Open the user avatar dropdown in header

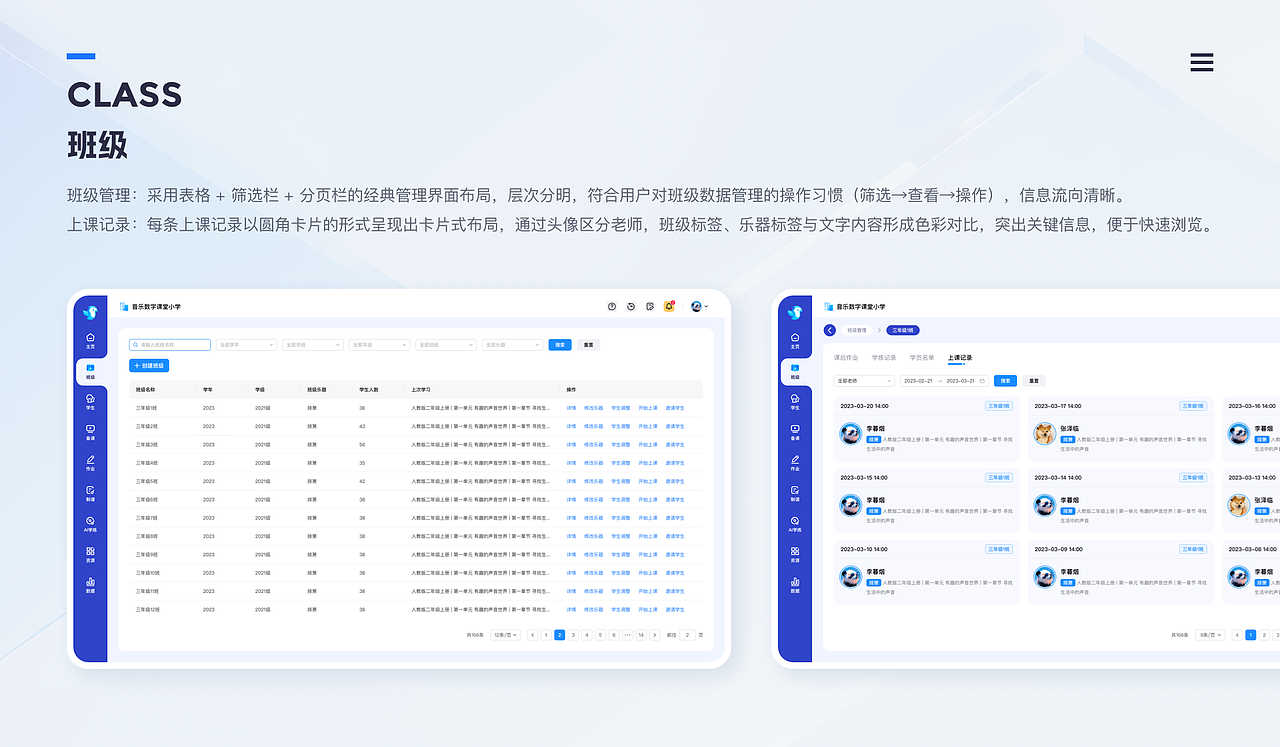[699, 306]
